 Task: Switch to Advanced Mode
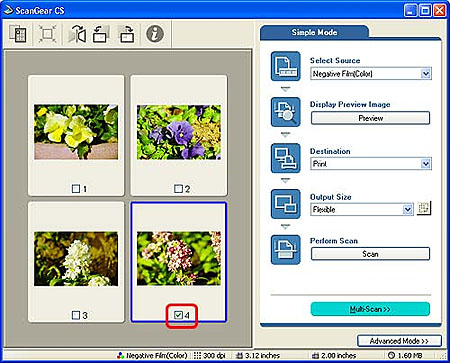tap(399, 341)
